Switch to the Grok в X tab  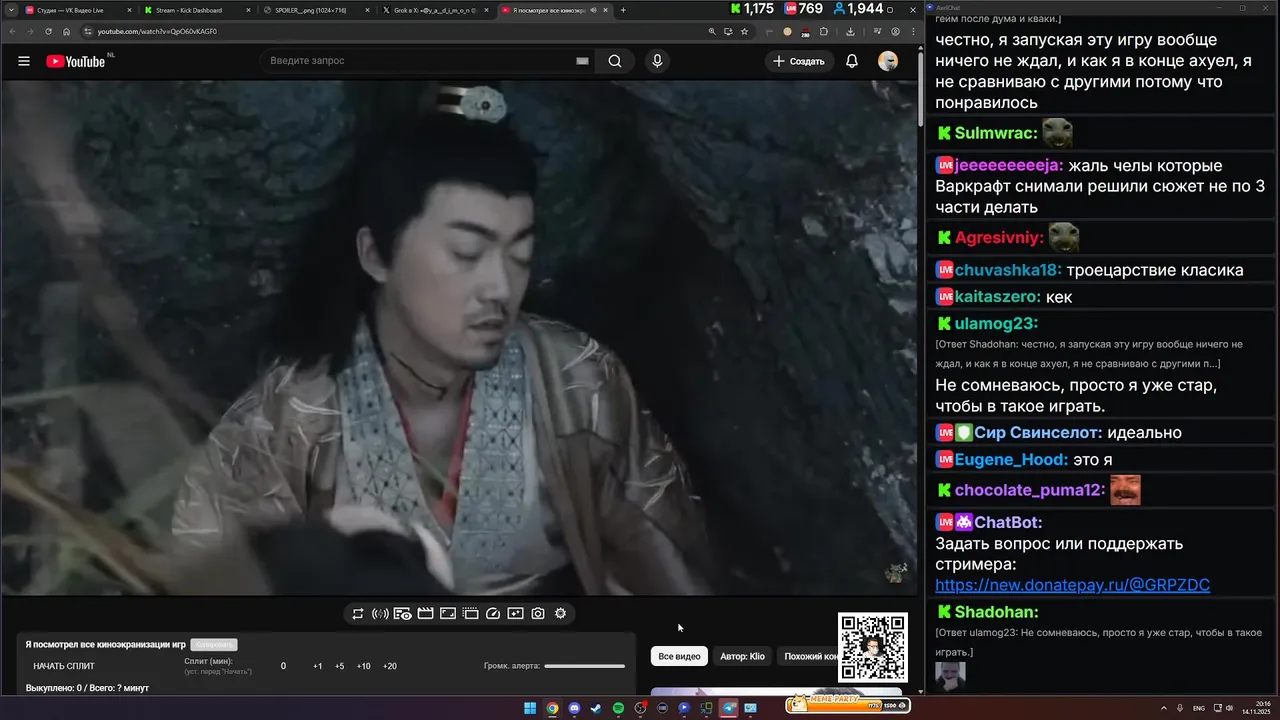435,10
